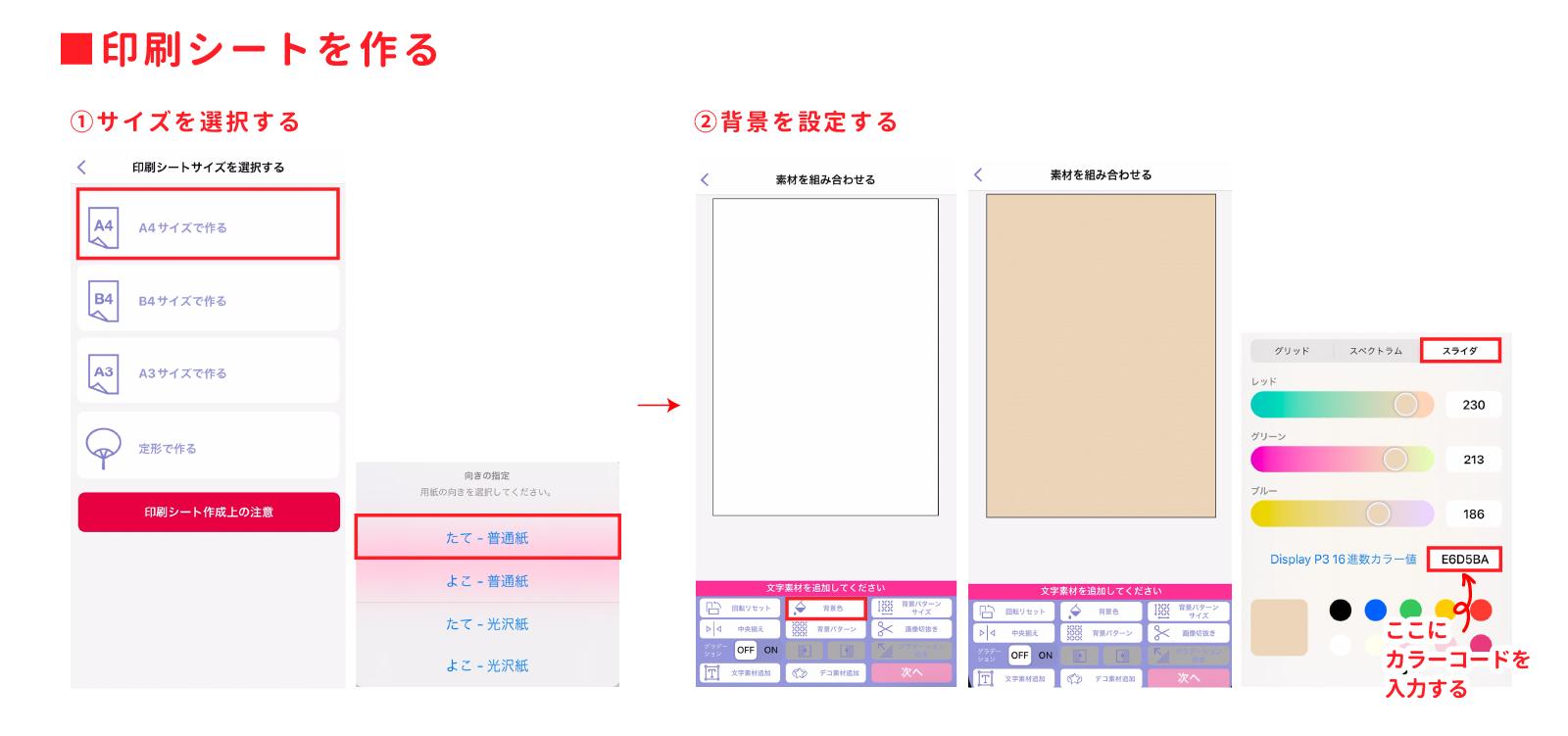
Task: Tap 文字素材追加 text icon below the beige canvas
Action: (x=1013, y=678)
